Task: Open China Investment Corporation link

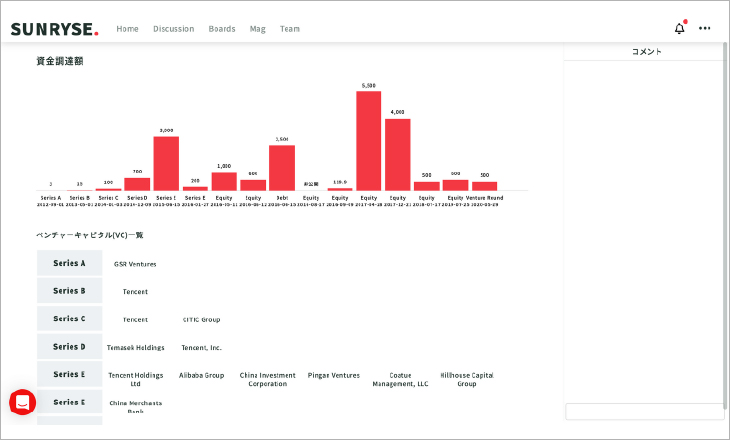Action: pyautogui.click(x=268, y=379)
